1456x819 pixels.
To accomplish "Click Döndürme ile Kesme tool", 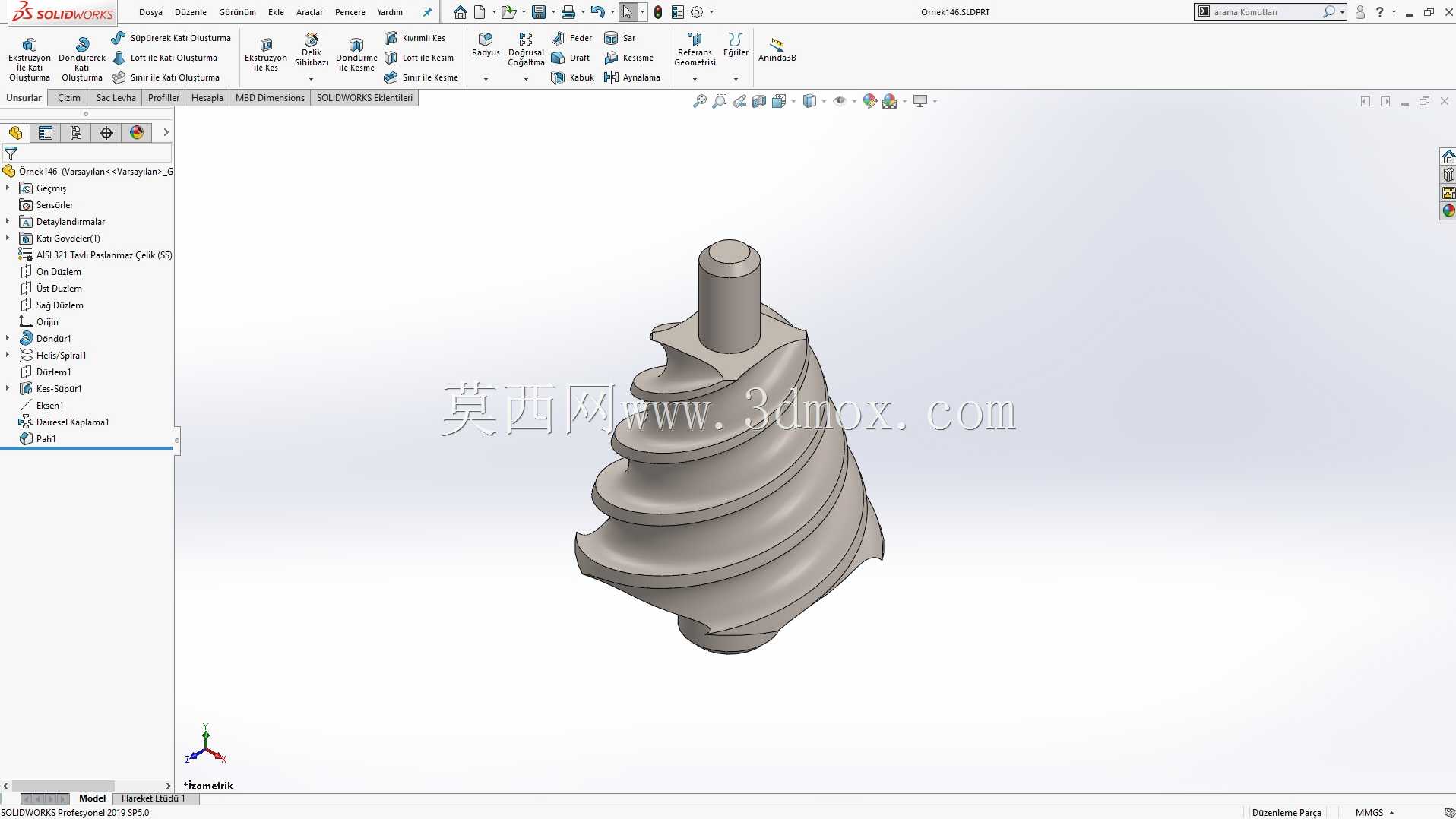I will tap(356, 55).
